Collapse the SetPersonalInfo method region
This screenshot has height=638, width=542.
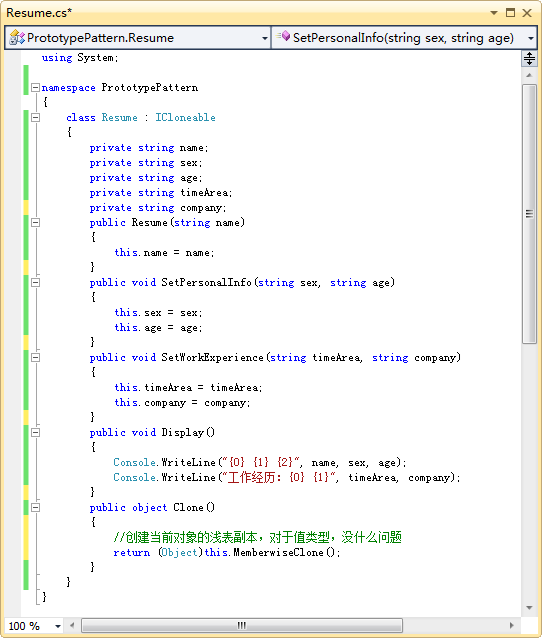tap(36, 282)
